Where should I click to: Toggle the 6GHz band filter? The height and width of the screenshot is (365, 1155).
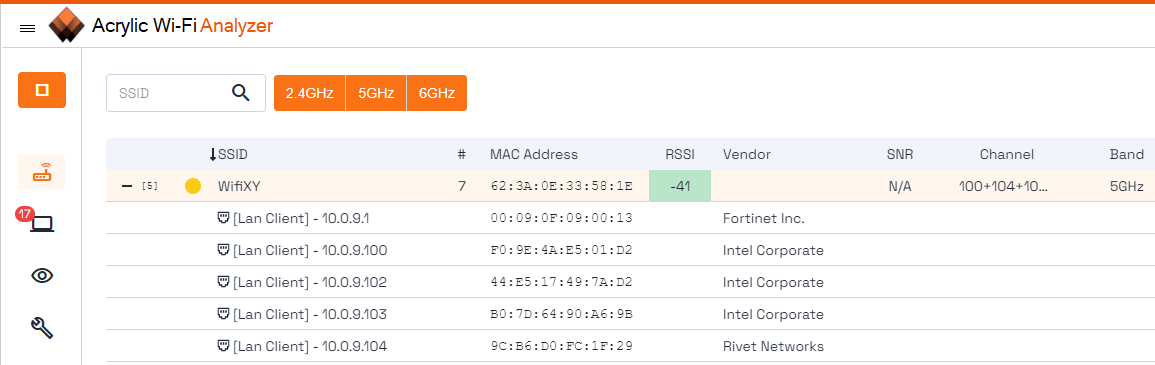[x=436, y=93]
